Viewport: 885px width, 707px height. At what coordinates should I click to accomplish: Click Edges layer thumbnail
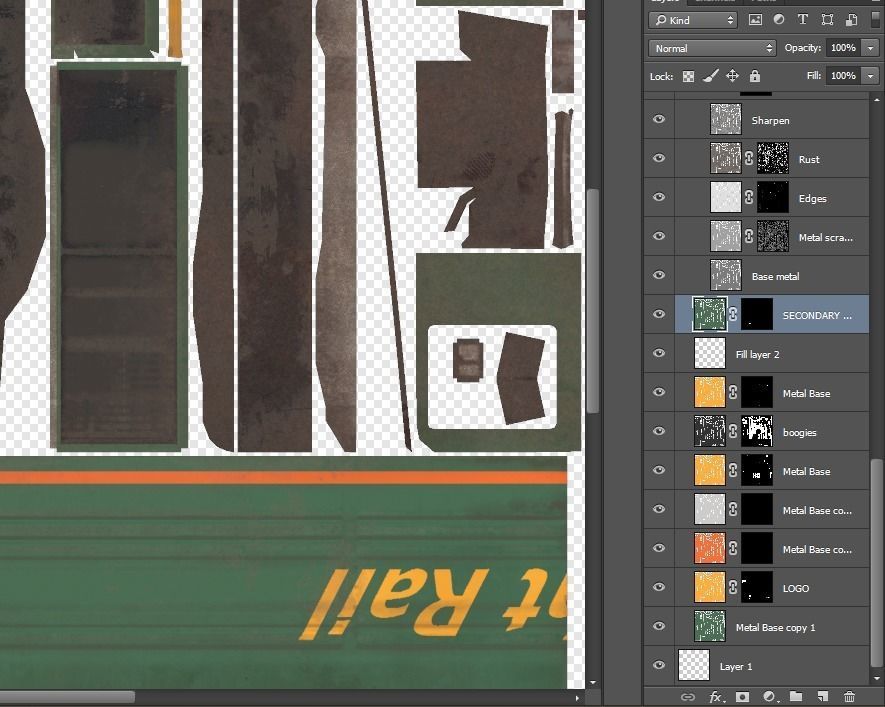[725, 197]
